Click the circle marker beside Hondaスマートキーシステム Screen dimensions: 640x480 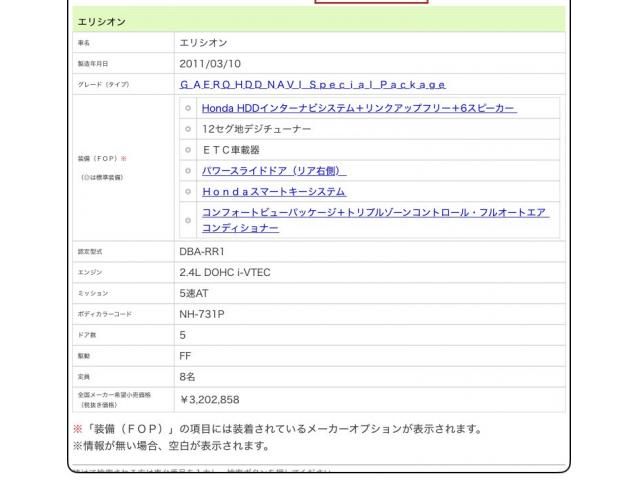188,191
